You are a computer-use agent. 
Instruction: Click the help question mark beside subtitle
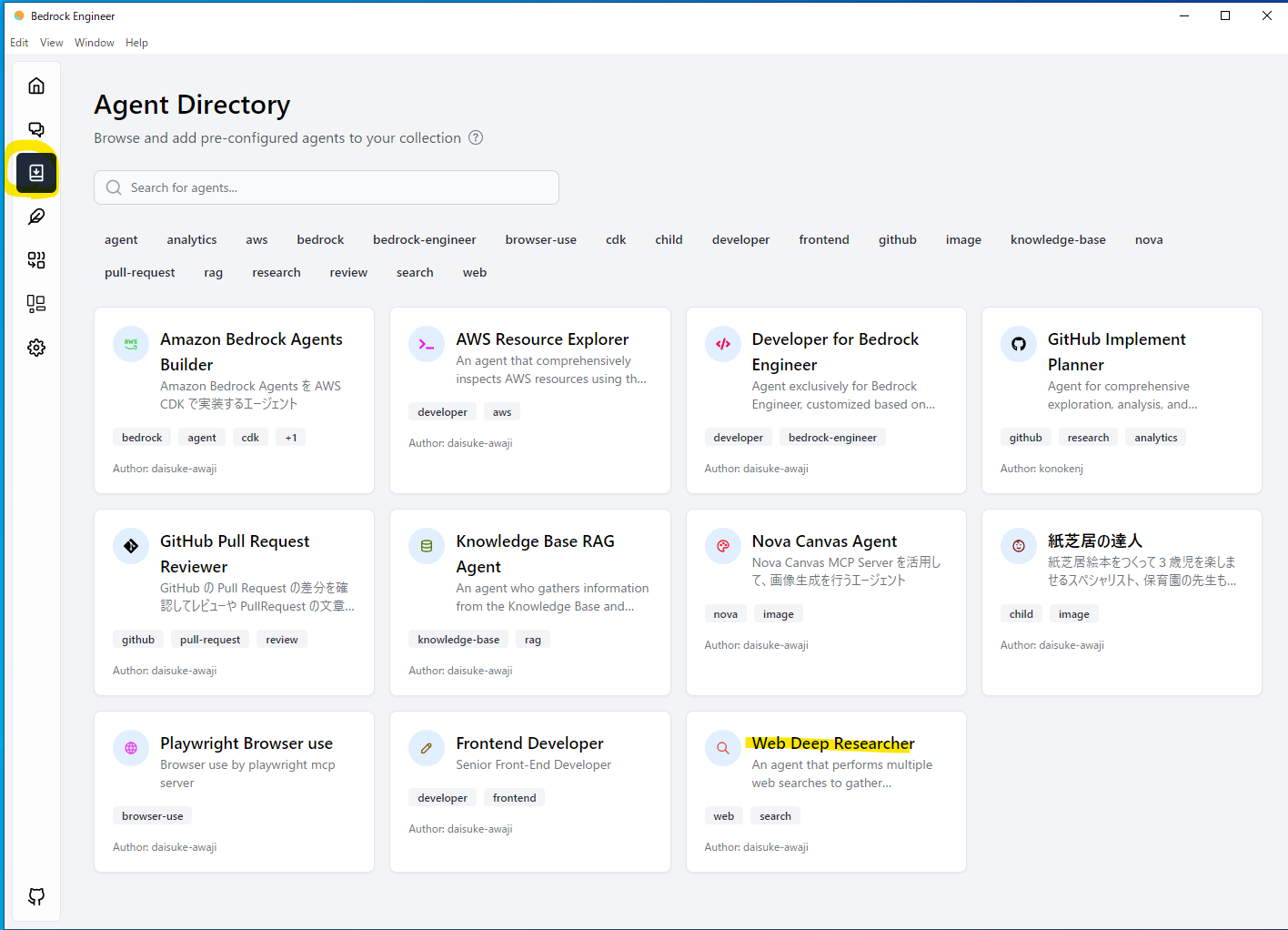(476, 137)
